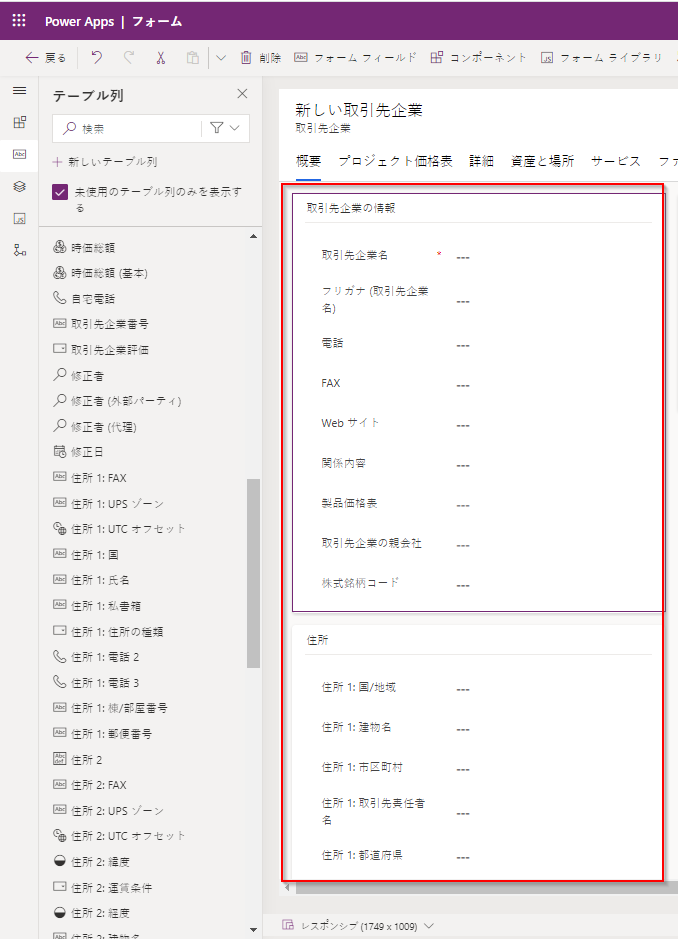Open フォーム ライブラリ from the toolbar
Viewport: 678px width, 939px height.
601,57
